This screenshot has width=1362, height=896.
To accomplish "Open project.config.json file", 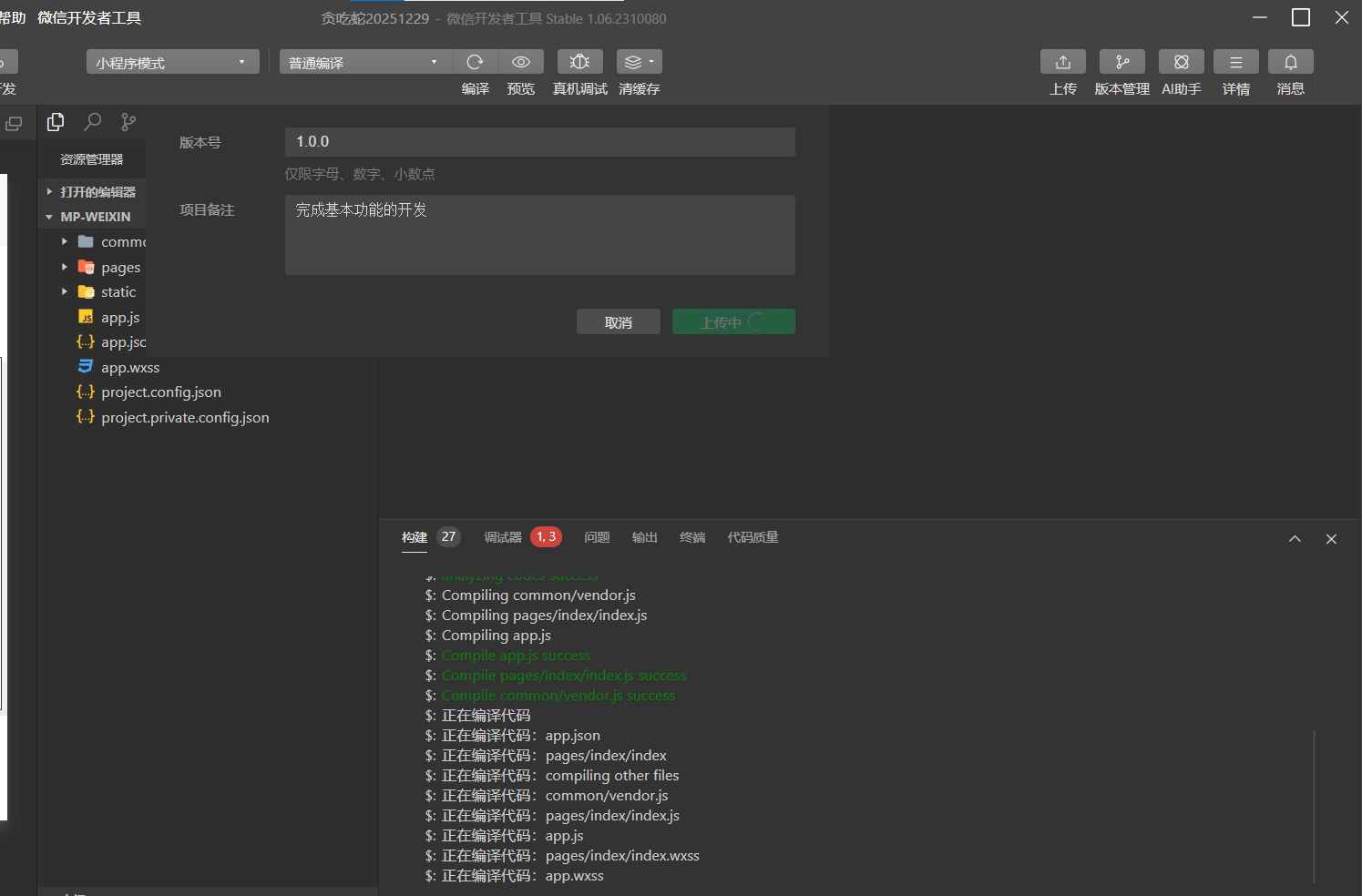I will coord(161,392).
